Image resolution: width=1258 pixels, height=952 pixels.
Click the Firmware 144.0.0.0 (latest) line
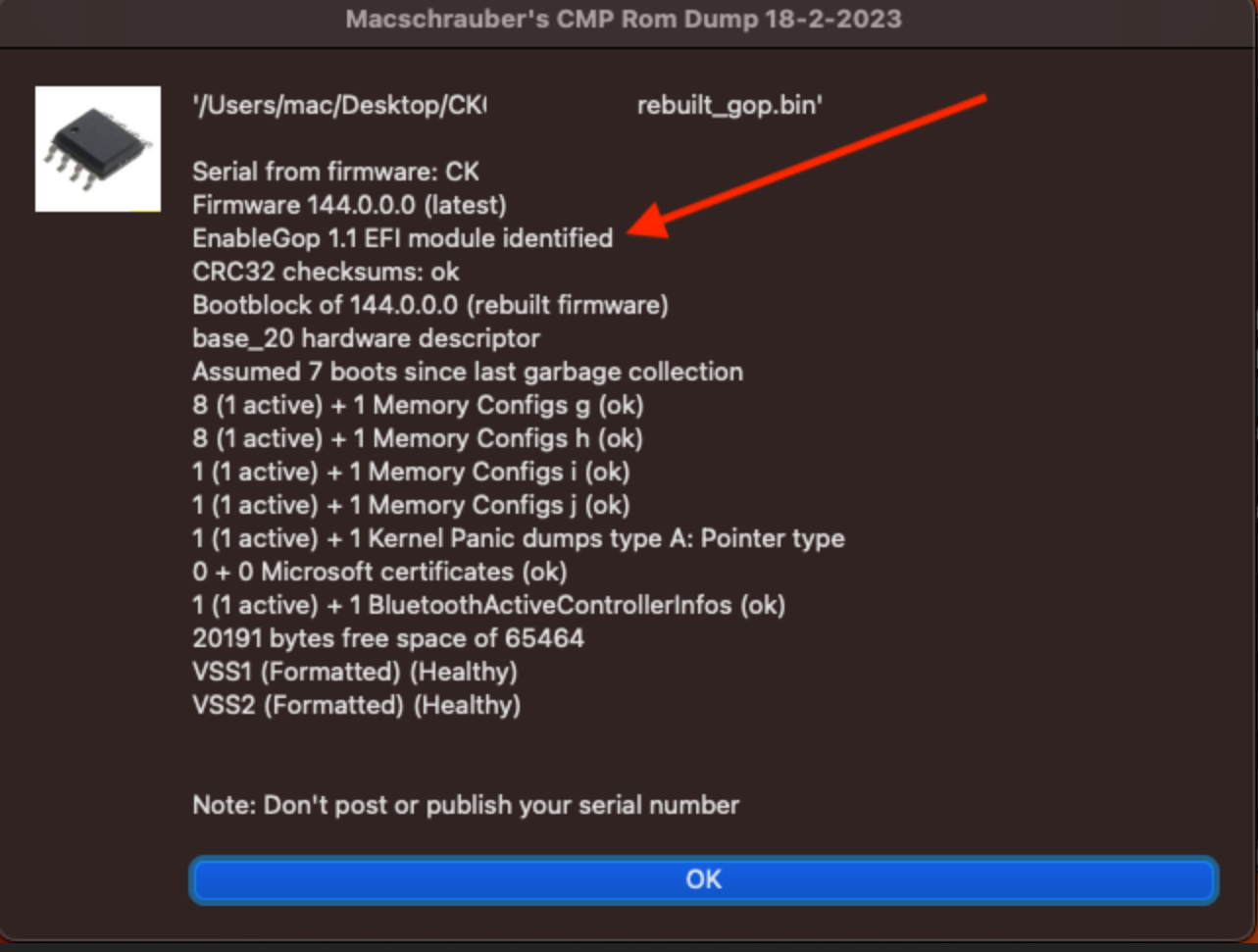349,205
